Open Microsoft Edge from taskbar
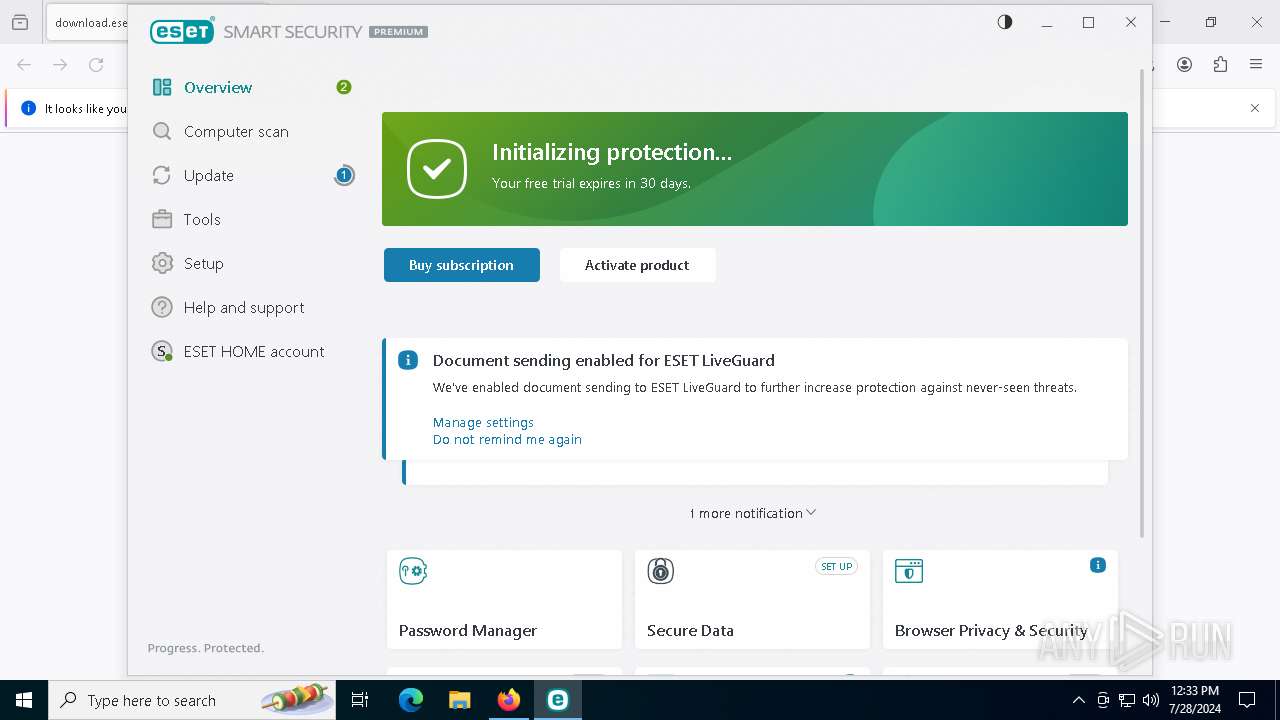This screenshot has width=1280, height=720. click(411, 700)
